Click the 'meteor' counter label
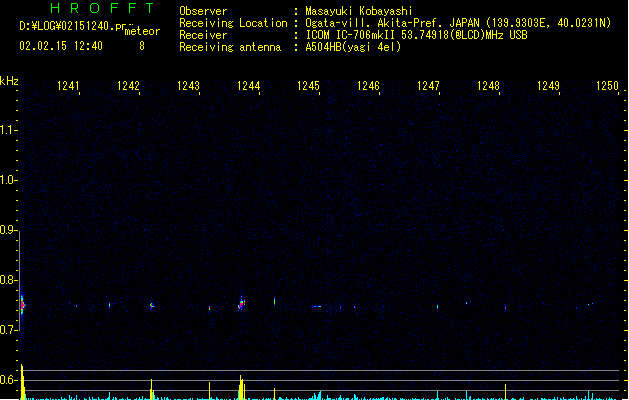 point(142,31)
